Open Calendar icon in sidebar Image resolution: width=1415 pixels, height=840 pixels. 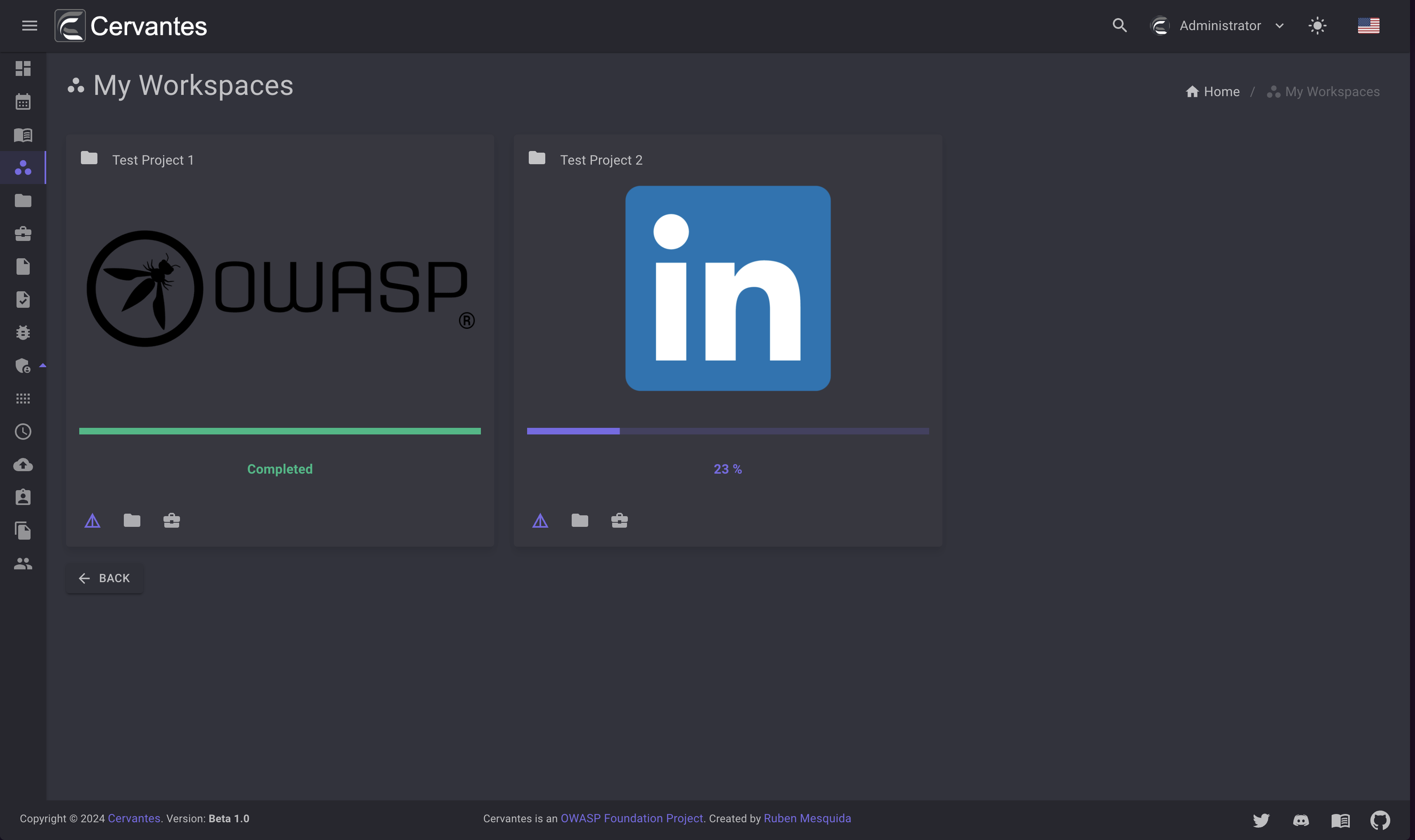(23, 101)
